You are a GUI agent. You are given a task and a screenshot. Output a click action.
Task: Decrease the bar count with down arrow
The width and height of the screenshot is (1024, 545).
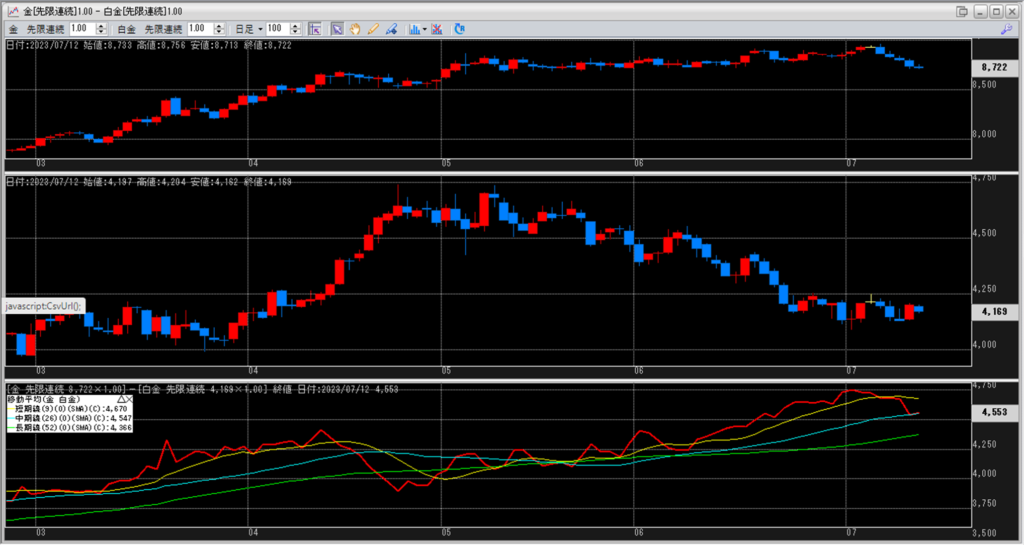[x=295, y=32]
